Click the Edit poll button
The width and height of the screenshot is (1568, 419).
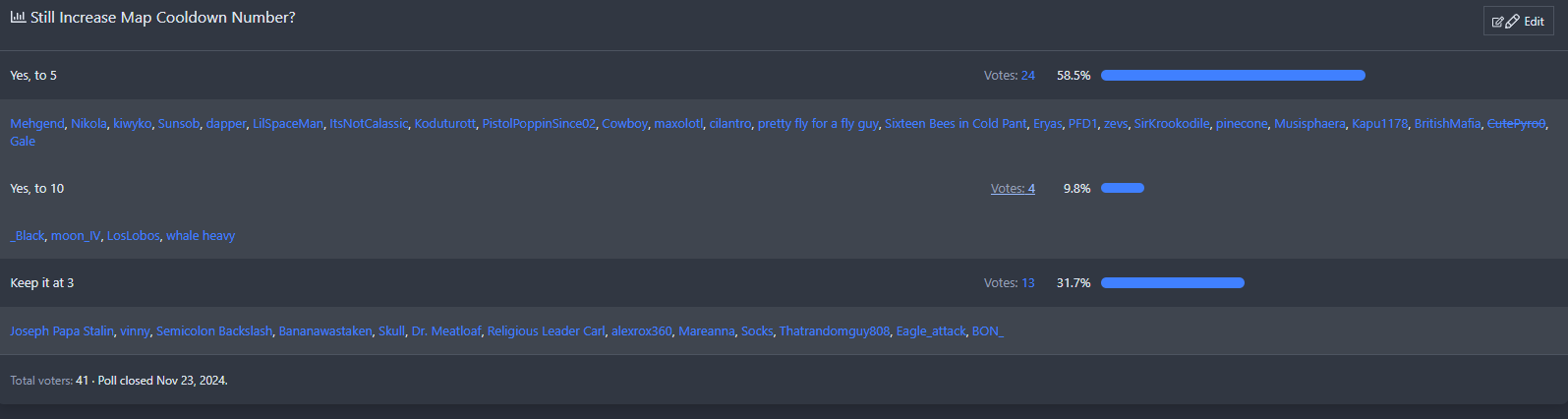click(1518, 21)
